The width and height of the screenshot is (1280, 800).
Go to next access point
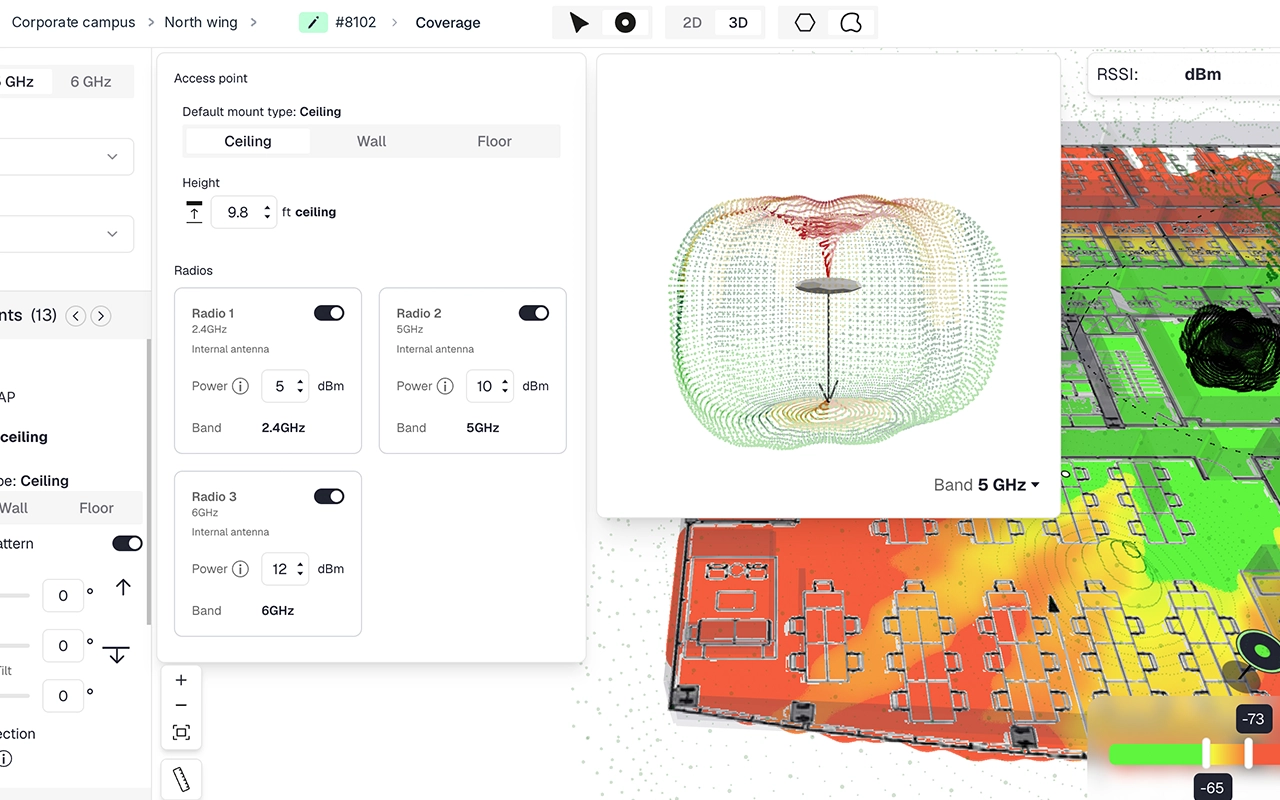(x=100, y=316)
